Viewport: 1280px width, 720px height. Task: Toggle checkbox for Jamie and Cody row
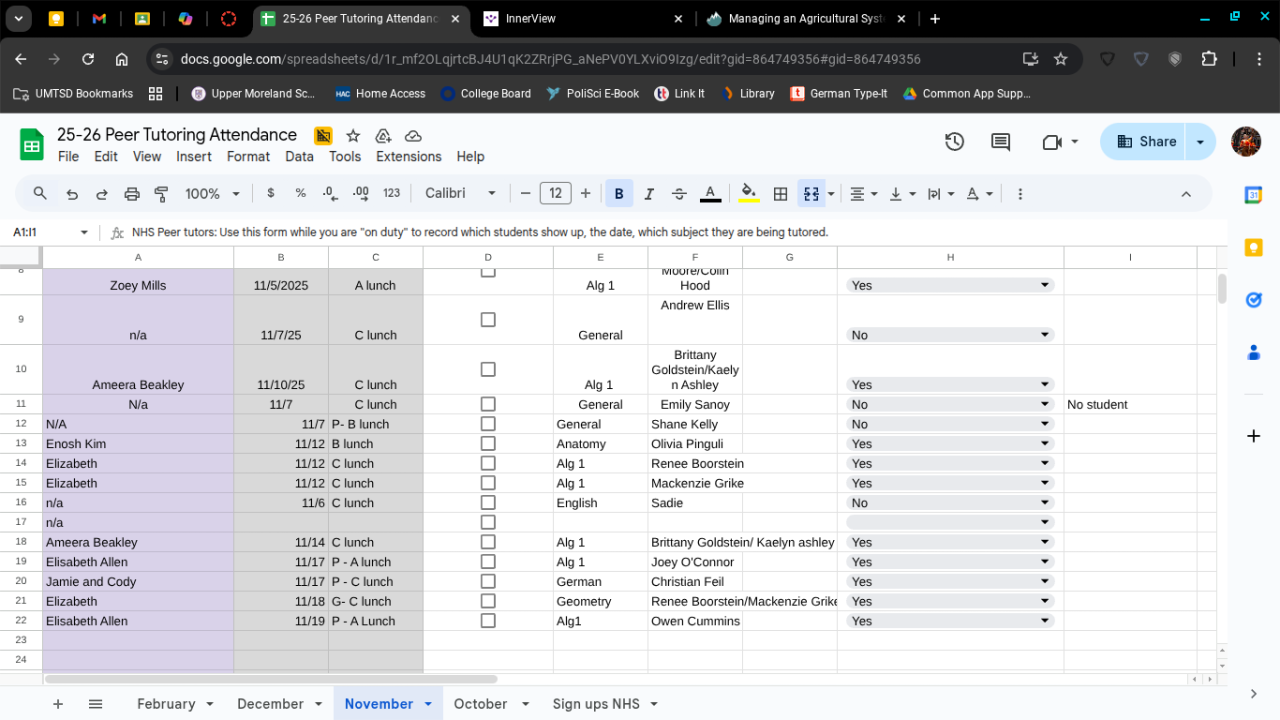tap(488, 582)
